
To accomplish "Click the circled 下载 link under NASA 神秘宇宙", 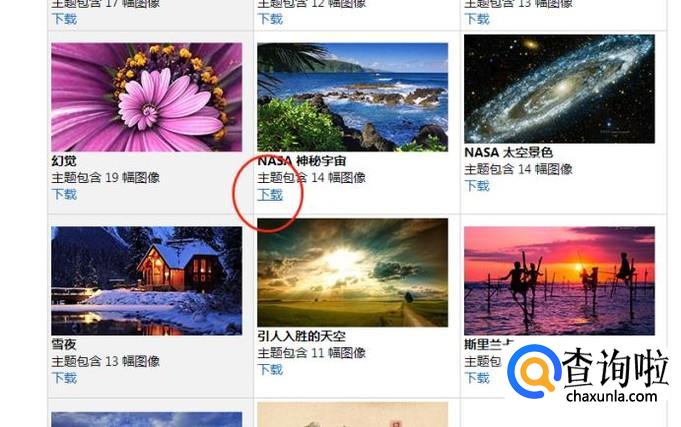I will pyautogui.click(x=270, y=194).
